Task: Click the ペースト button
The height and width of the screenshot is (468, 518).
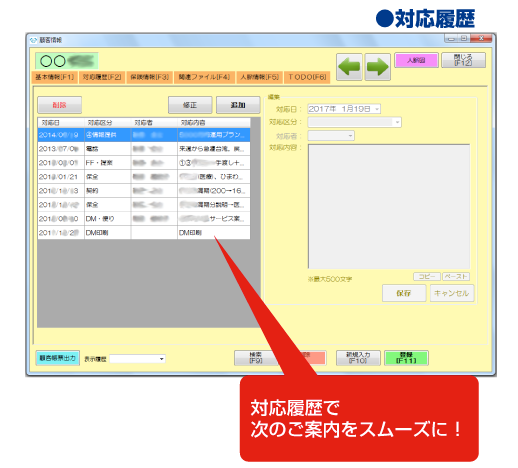Action: coord(456,276)
